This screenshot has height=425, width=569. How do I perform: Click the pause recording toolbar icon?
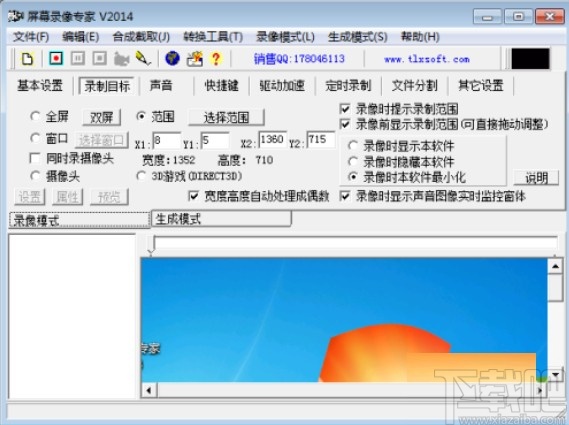(78, 58)
